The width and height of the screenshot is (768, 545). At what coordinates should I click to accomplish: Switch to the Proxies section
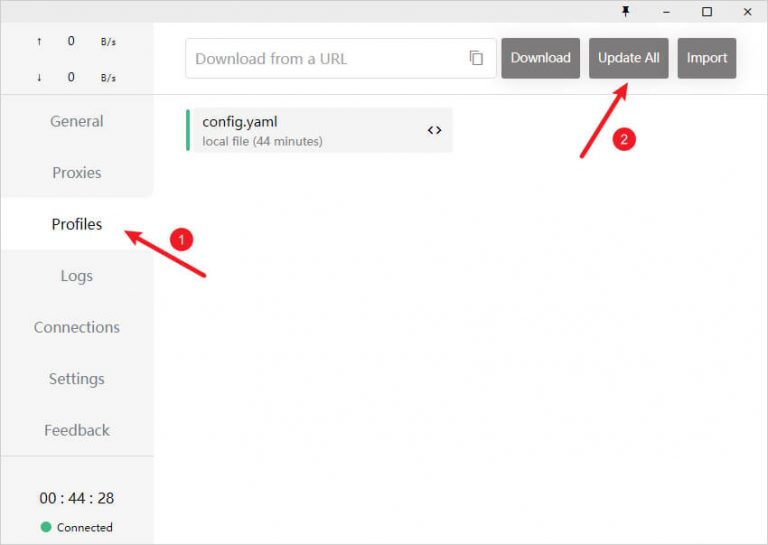[77, 172]
